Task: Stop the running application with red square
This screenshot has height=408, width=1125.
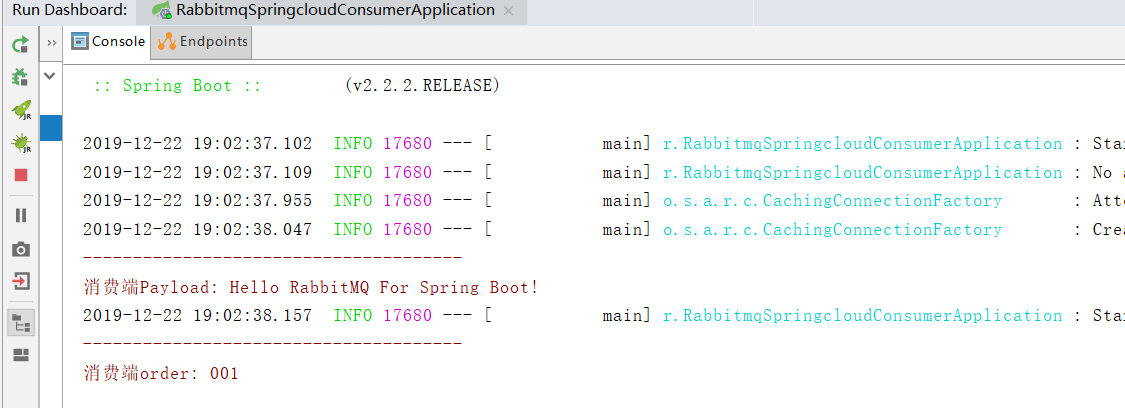Action: pos(21,175)
